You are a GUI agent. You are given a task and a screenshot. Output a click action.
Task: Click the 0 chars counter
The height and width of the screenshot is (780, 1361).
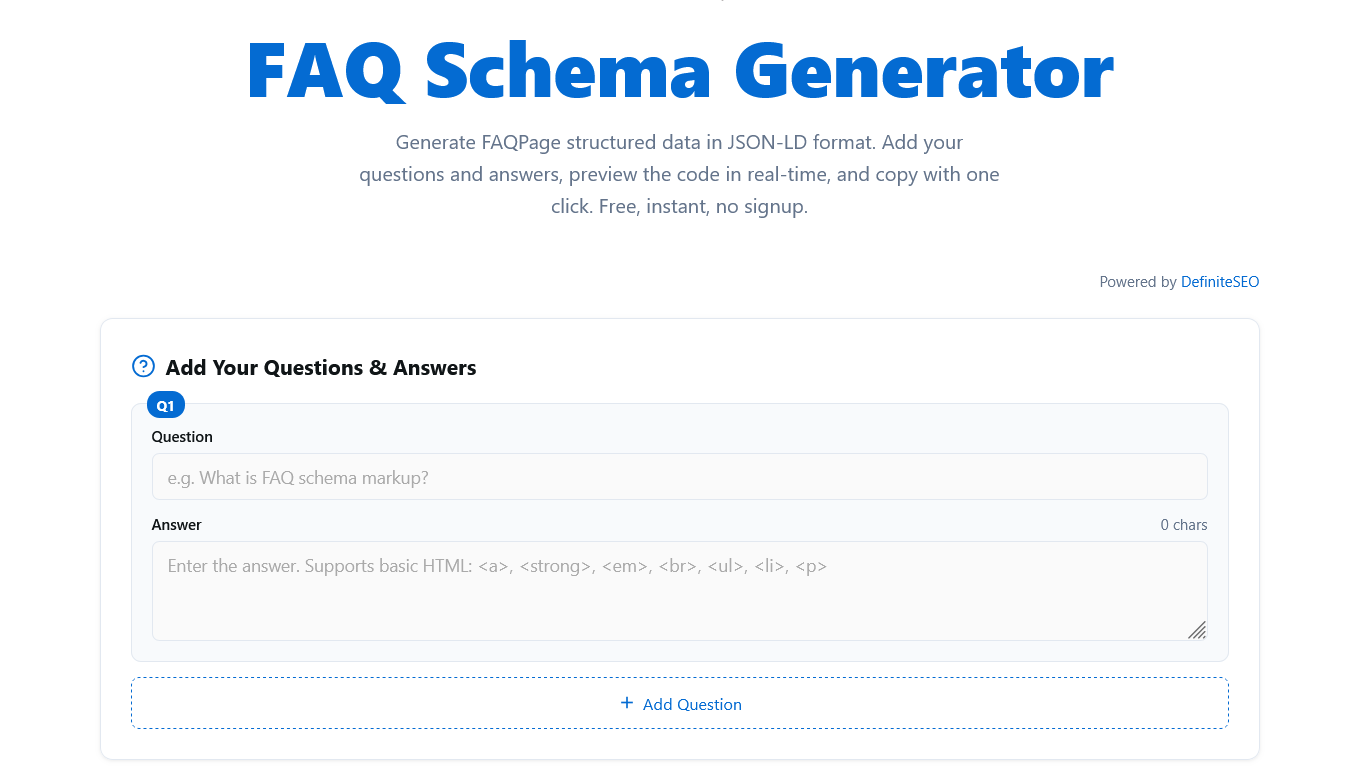click(1184, 524)
